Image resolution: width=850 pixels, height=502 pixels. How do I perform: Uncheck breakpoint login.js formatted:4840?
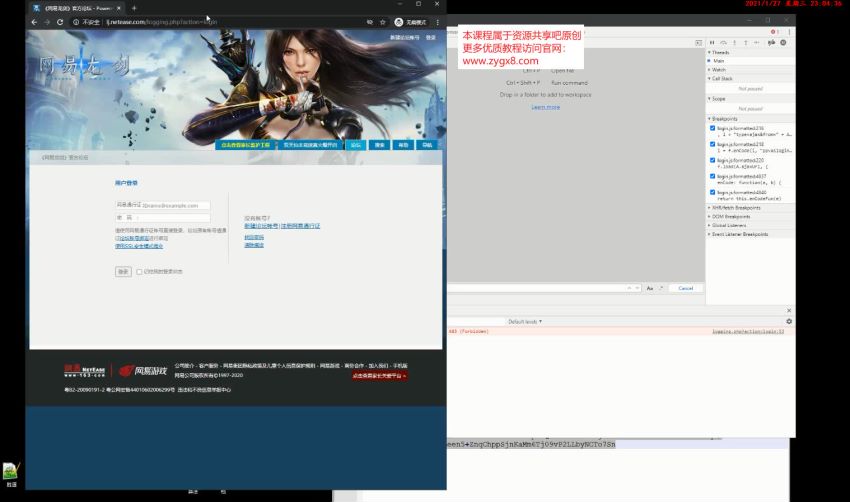[712, 192]
